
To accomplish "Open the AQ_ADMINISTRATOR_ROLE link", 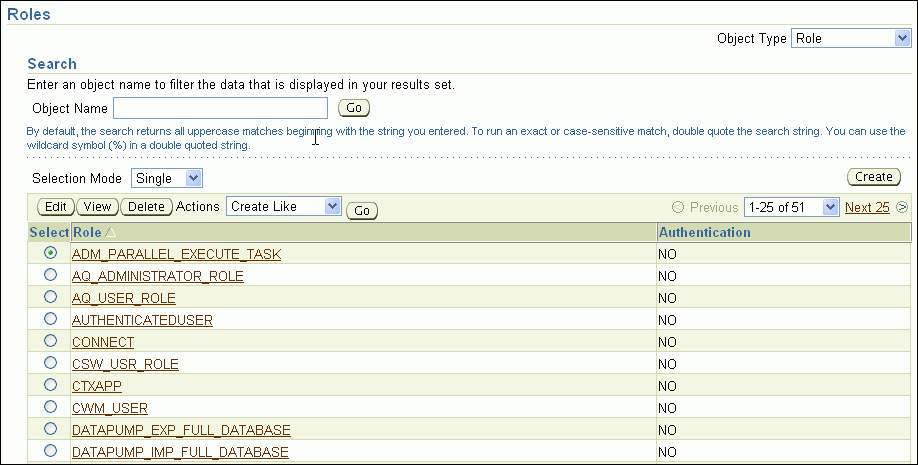I will (x=158, y=276).
